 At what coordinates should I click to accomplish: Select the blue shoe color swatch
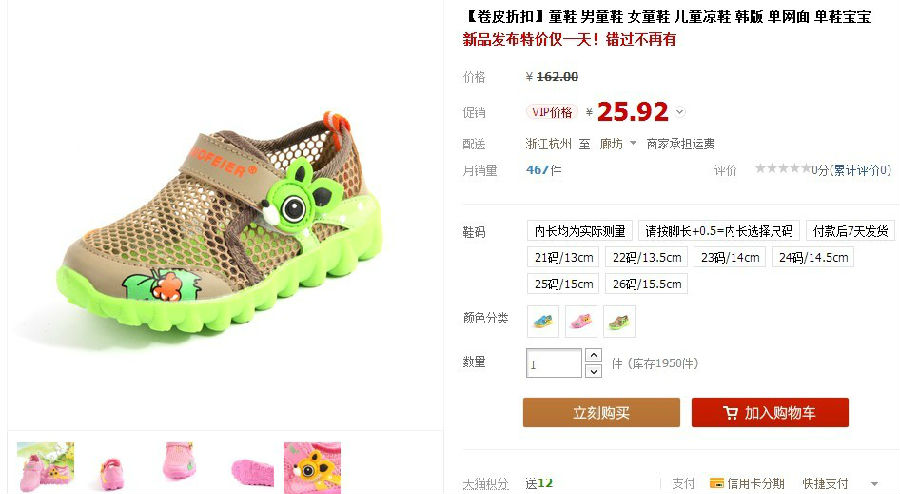(543, 321)
